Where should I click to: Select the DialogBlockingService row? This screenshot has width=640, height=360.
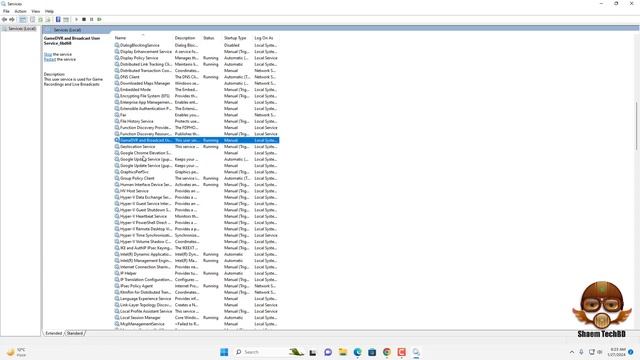point(196,45)
